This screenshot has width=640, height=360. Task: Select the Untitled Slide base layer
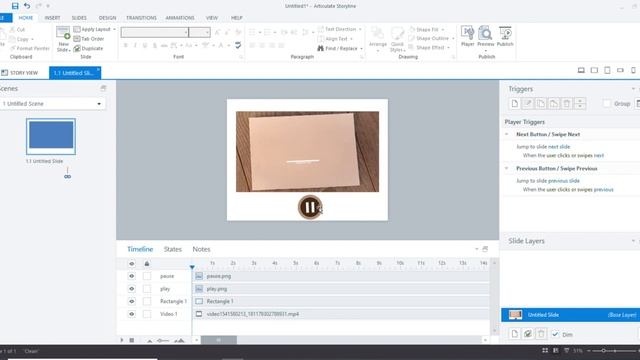tap(571, 315)
